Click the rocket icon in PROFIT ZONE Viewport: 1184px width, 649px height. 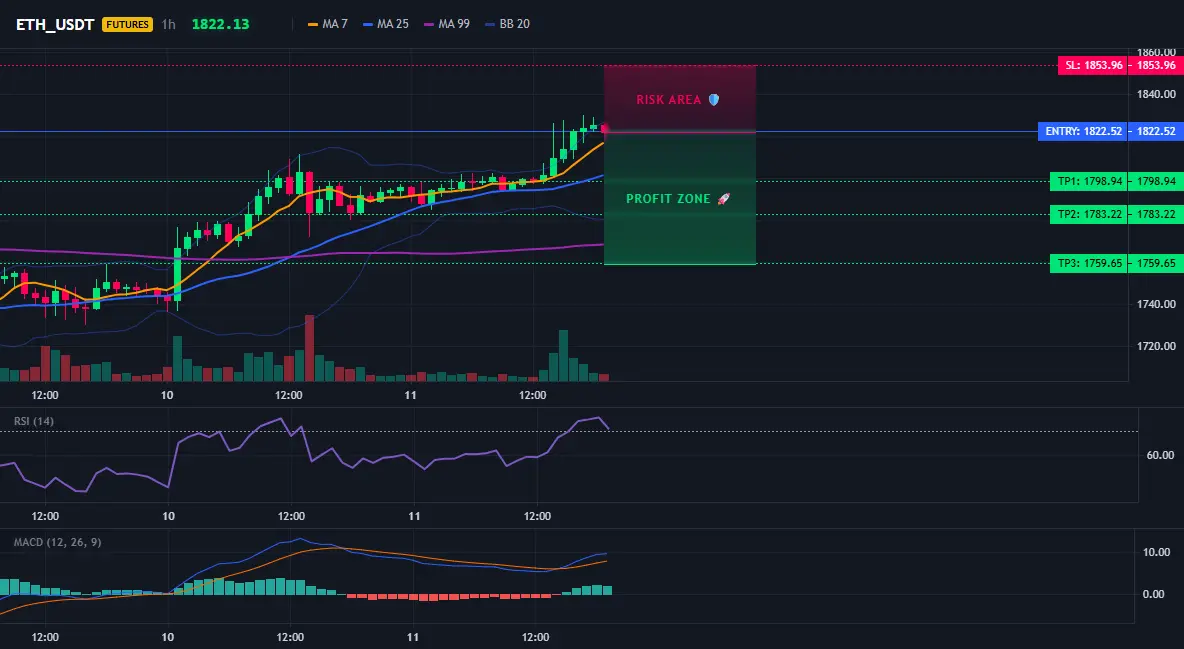[723, 199]
